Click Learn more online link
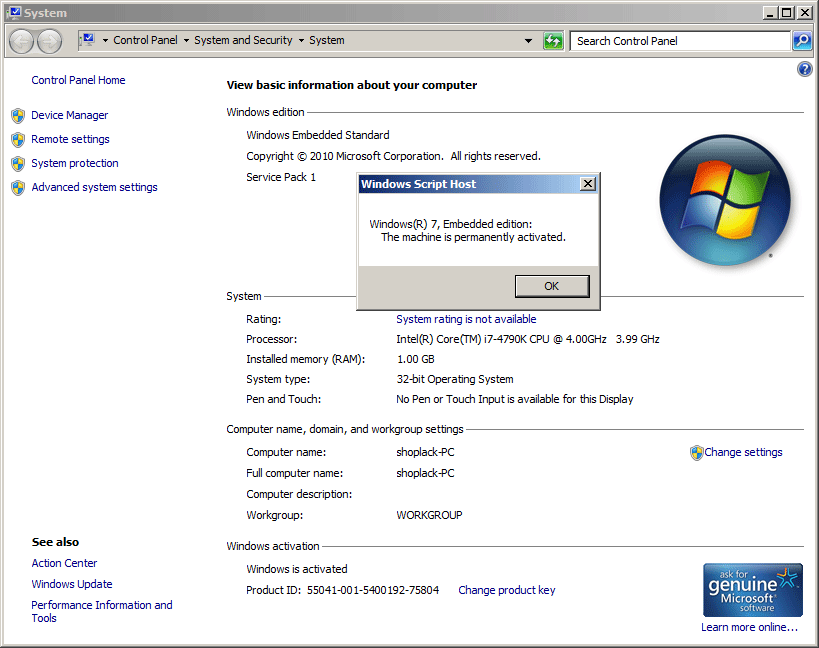The image size is (819, 648). [x=750, y=627]
